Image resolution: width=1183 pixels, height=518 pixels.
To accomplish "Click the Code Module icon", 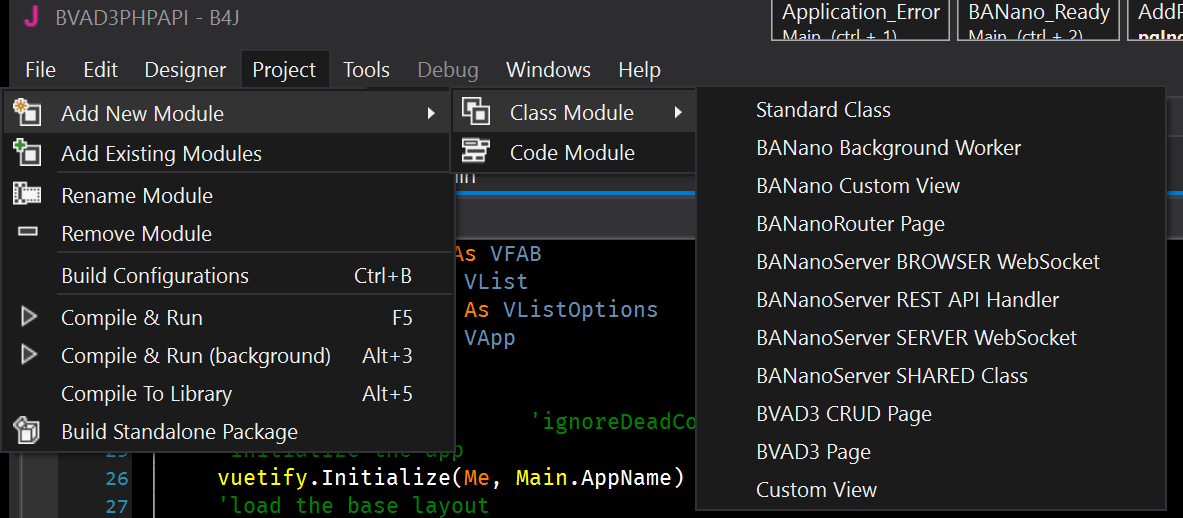I will pos(475,152).
